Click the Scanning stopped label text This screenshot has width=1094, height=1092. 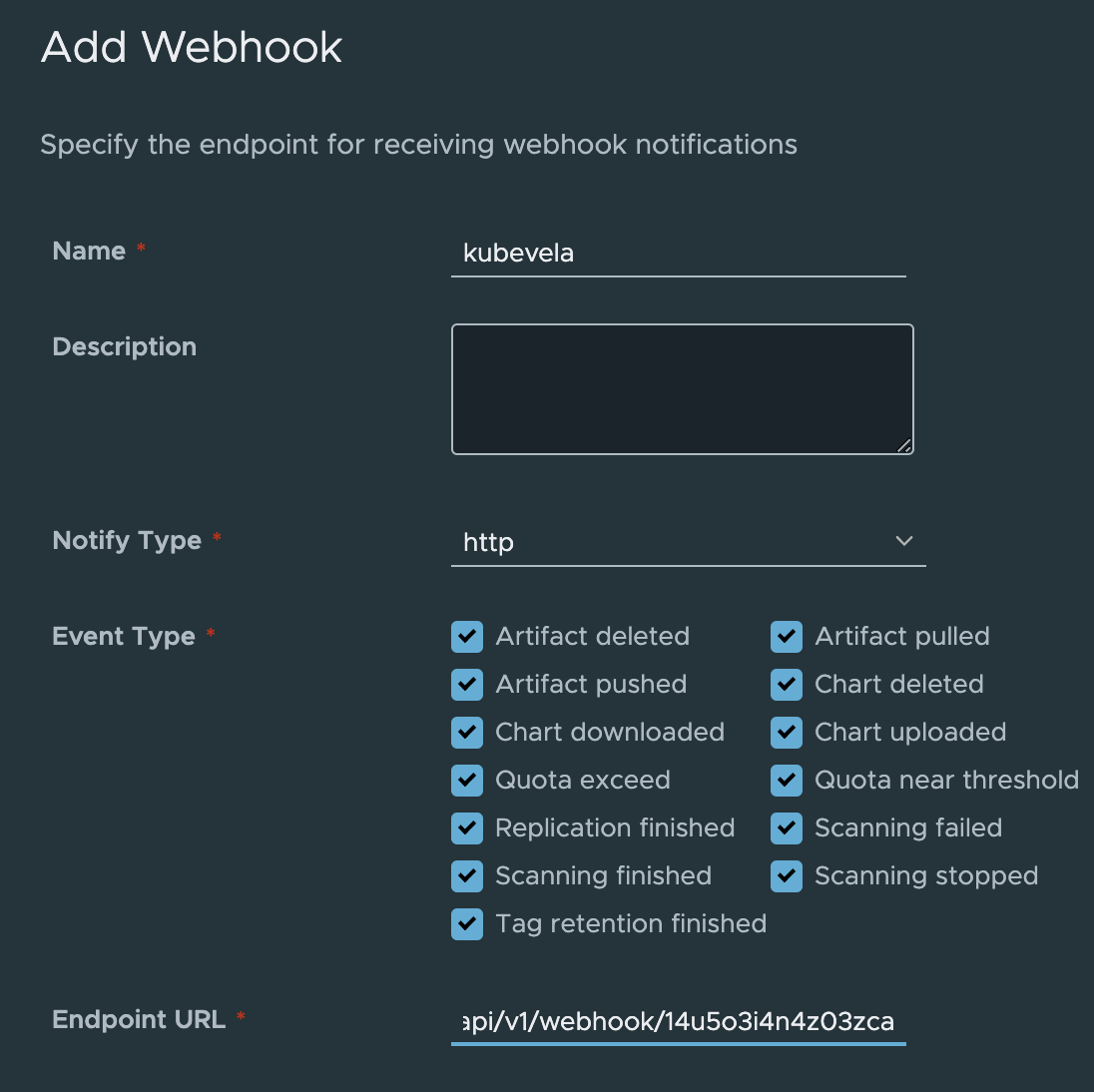926,876
